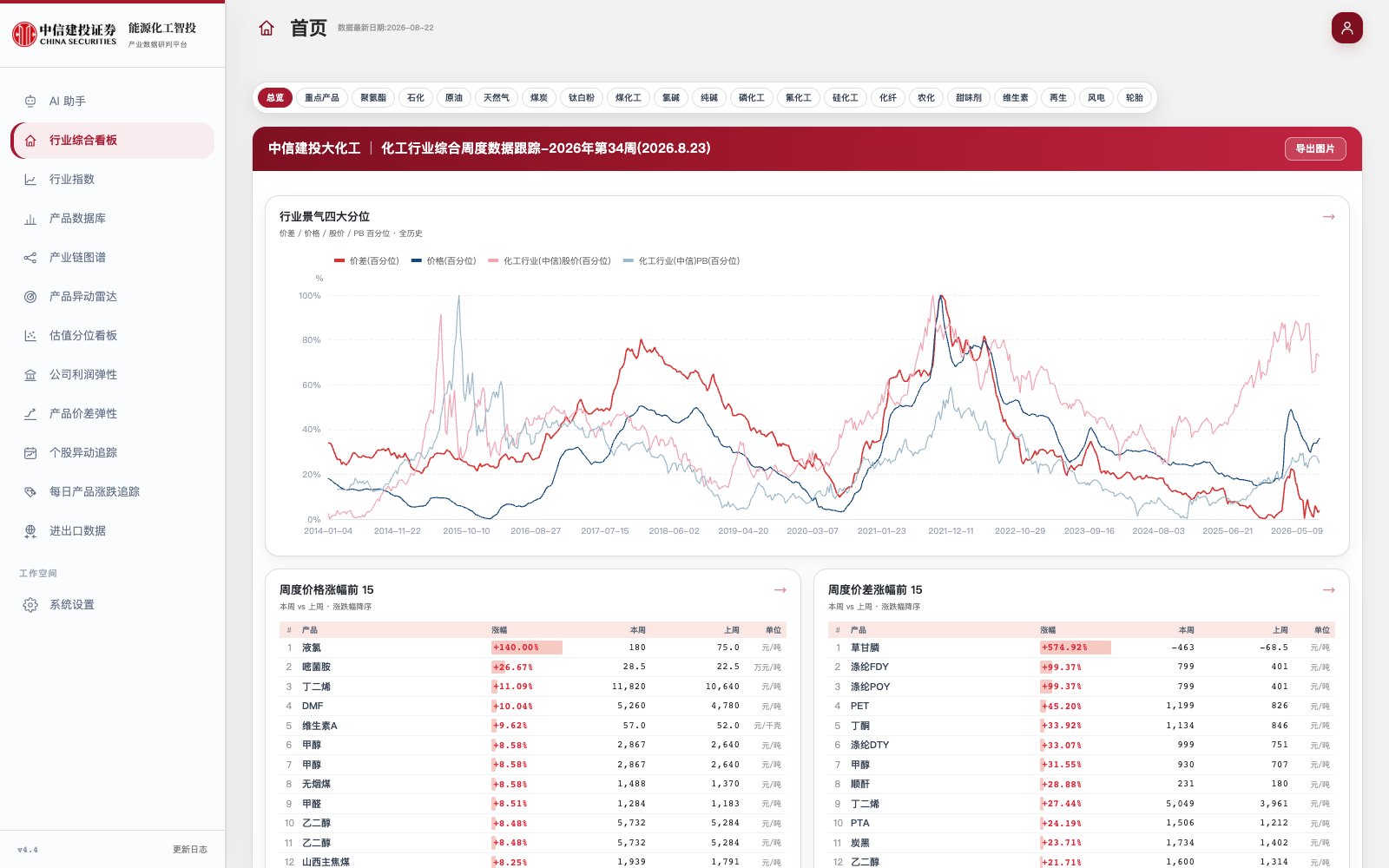Select the 重点产品 category tab

(322, 98)
